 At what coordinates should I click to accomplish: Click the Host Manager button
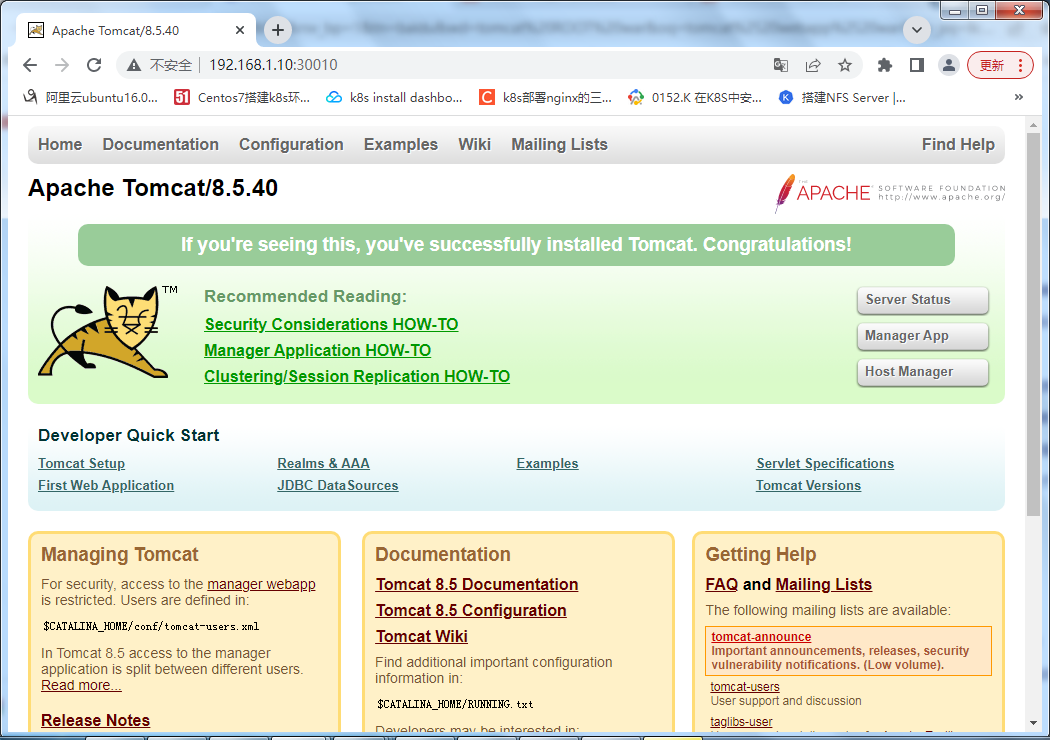923,372
